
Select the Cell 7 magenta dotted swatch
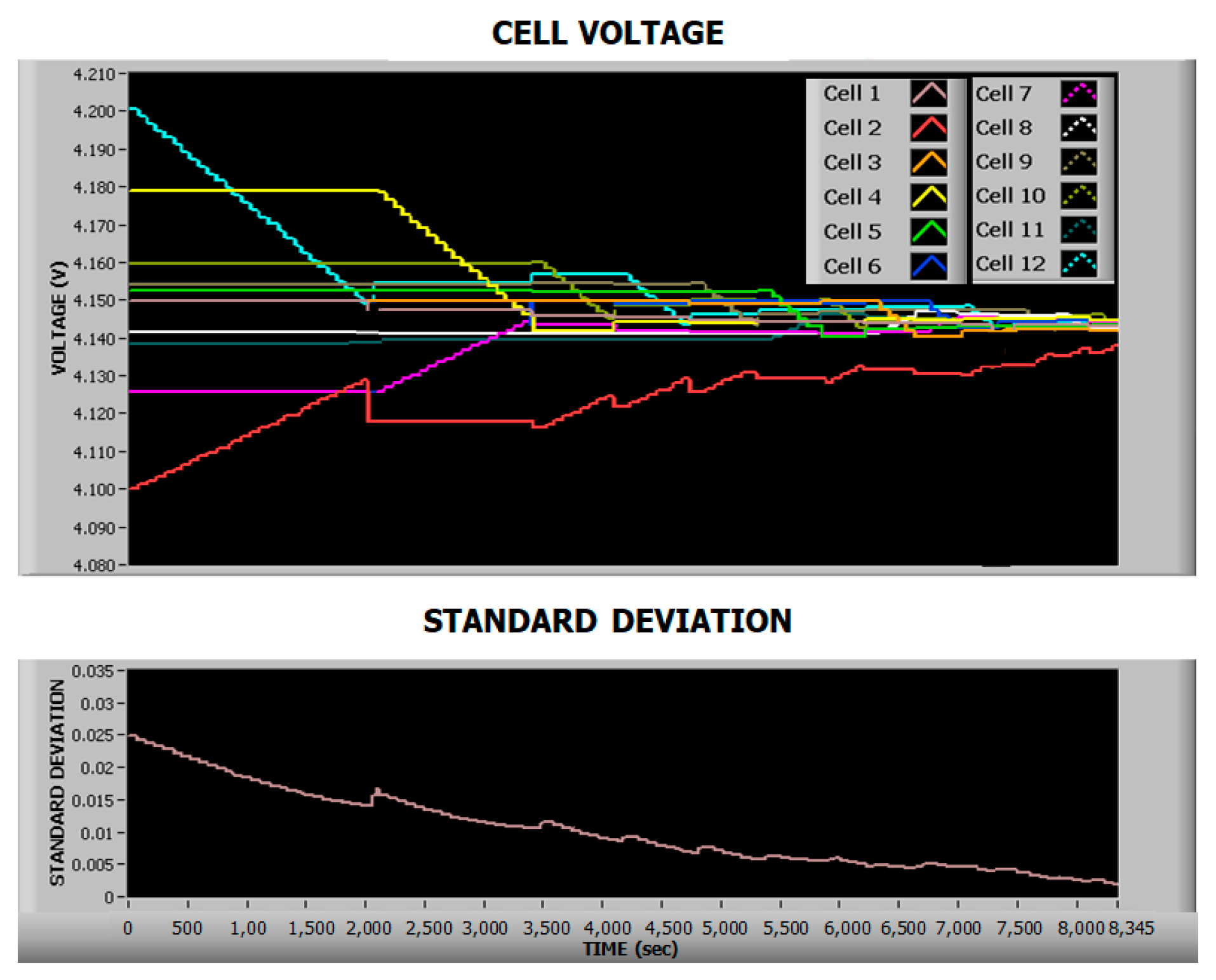click(x=1079, y=94)
